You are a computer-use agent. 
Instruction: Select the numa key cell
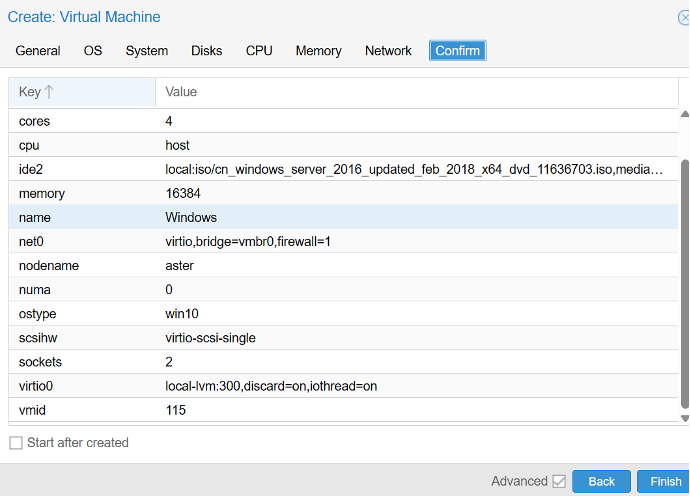pyautogui.click(x=82, y=290)
